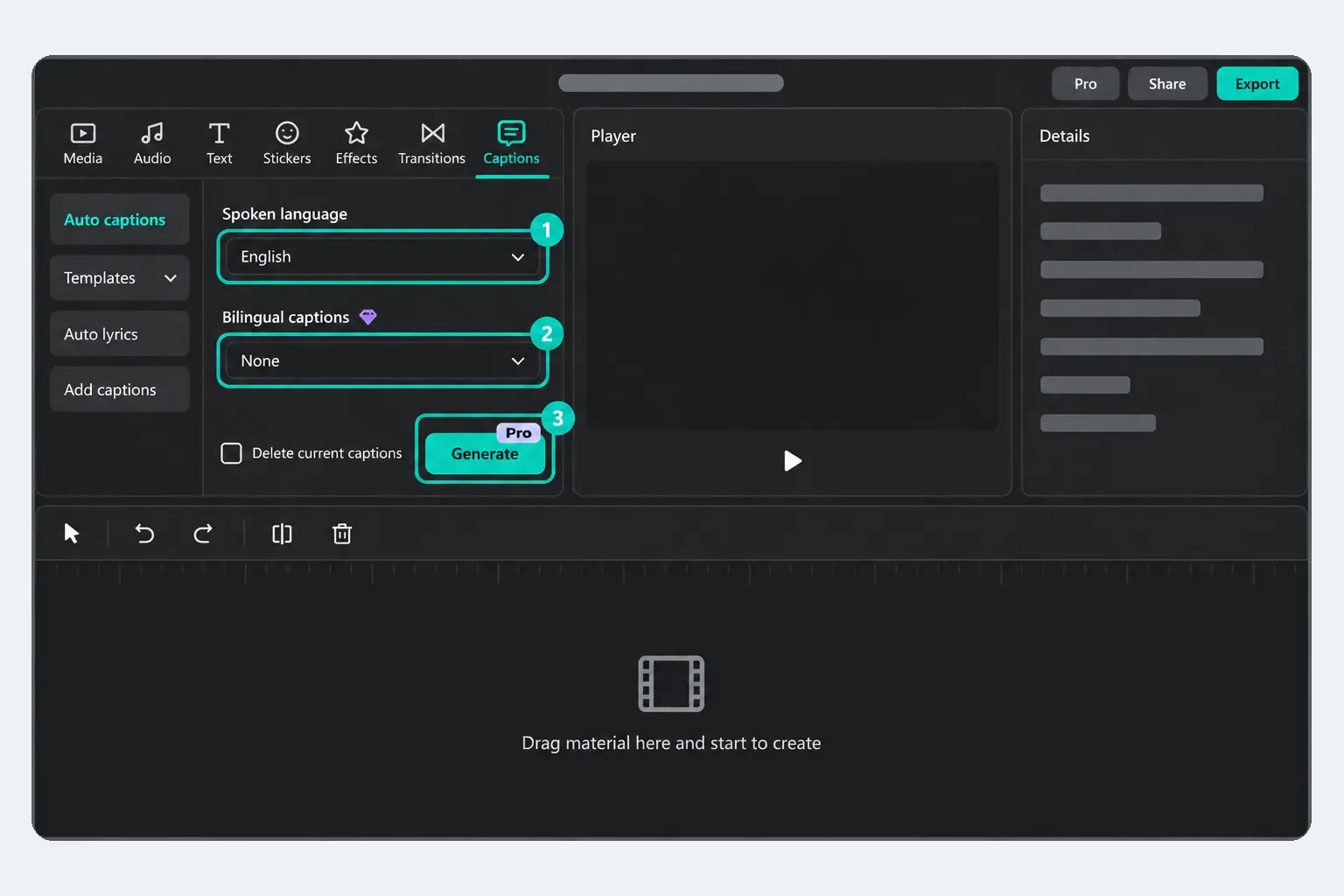The image size is (1344, 896).
Task: Open the Spoken language English dropdown
Action: pos(382,256)
